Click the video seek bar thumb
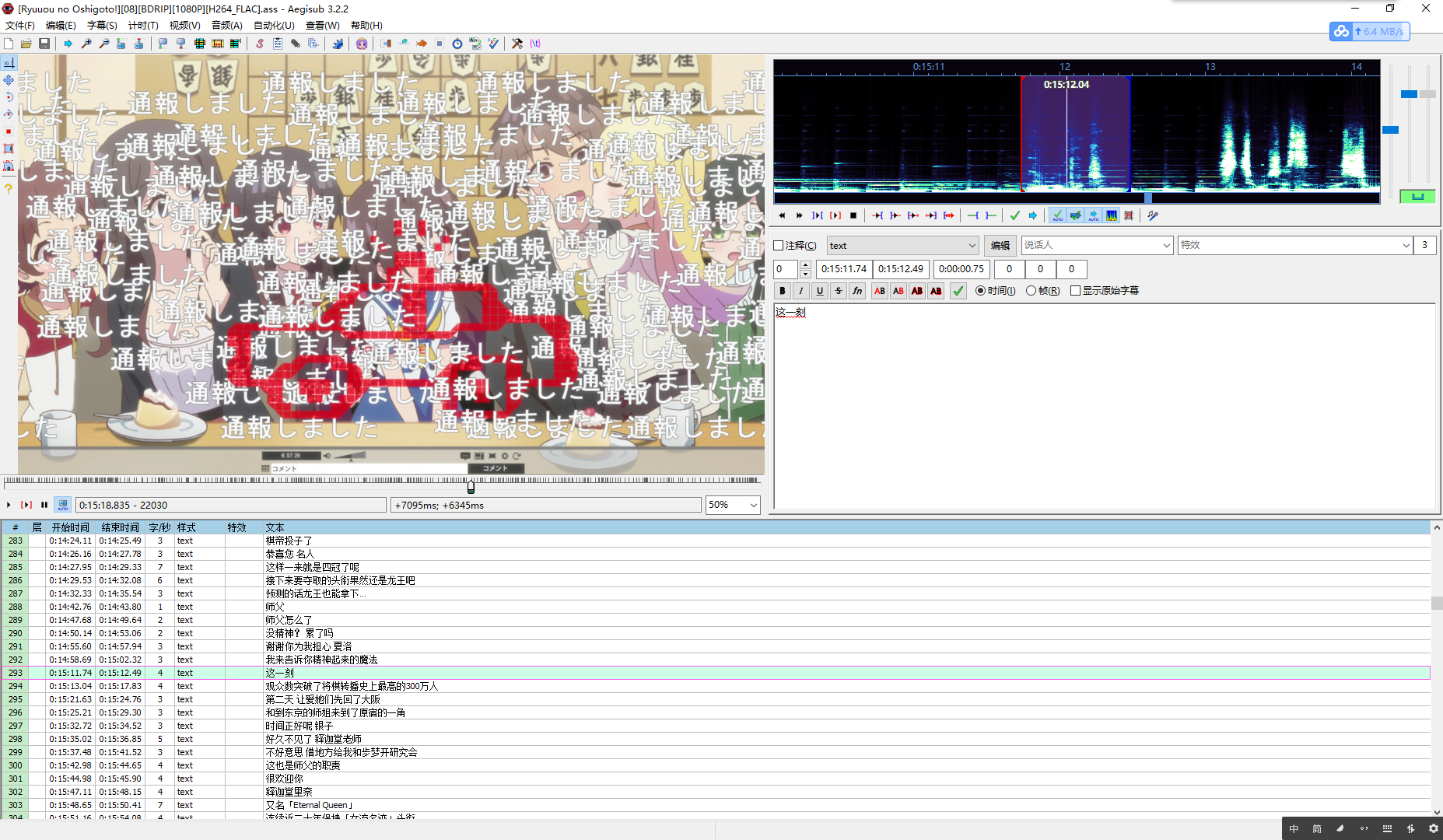The image size is (1443, 840). (x=471, y=486)
